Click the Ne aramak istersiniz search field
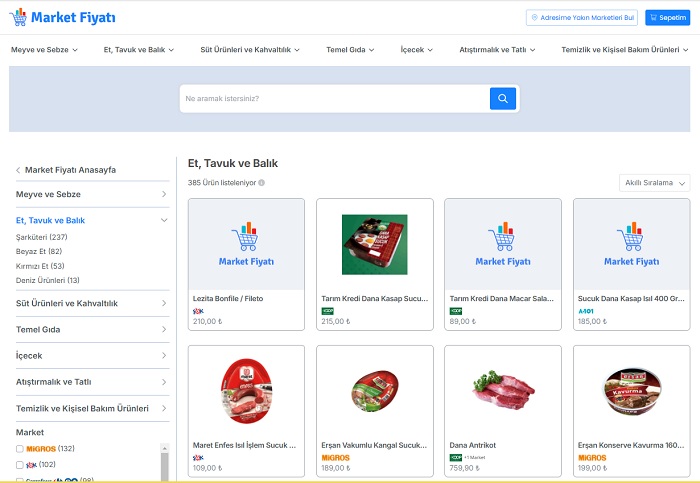 335,99
